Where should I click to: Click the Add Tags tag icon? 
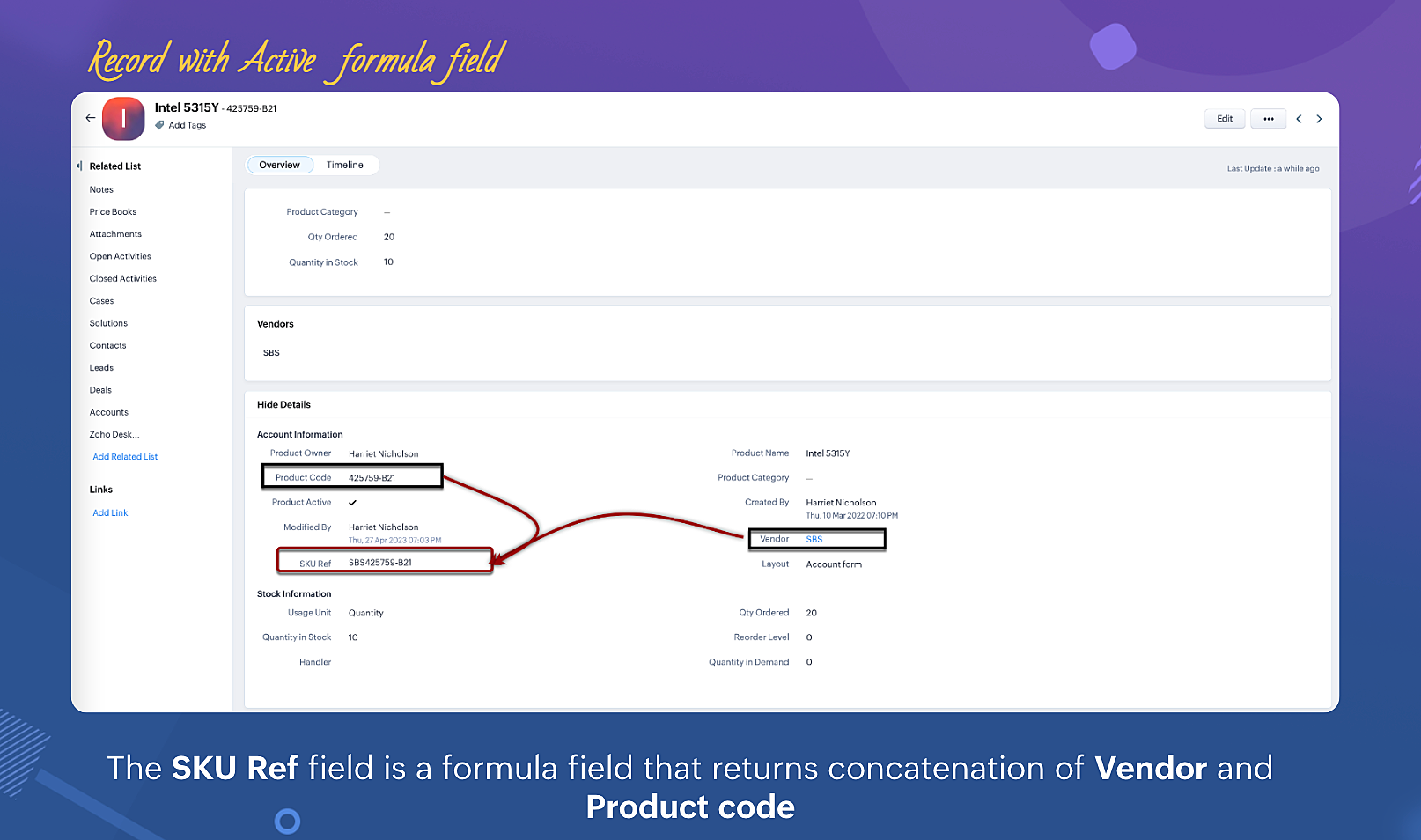[x=159, y=125]
